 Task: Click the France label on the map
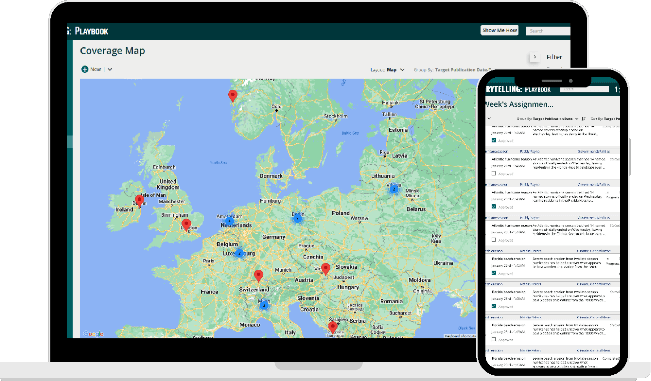(209, 292)
